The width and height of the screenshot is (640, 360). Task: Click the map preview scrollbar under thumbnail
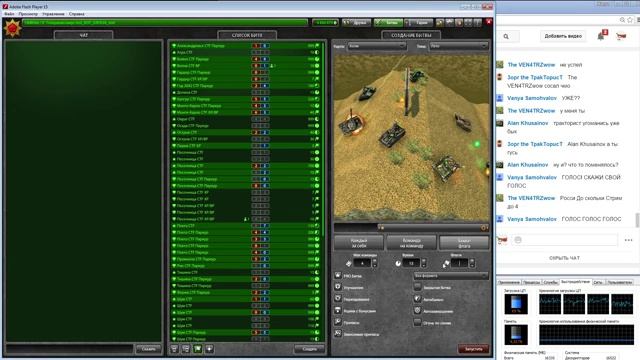pos(411,227)
